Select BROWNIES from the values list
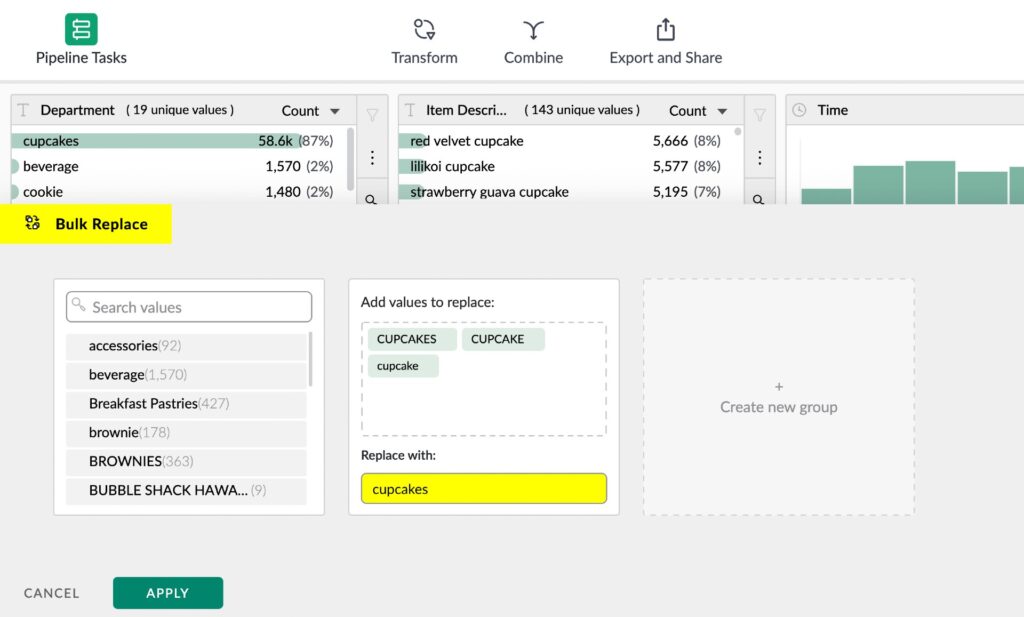Viewport: 1024px width, 617px height. pyautogui.click(x=186, y=461)
